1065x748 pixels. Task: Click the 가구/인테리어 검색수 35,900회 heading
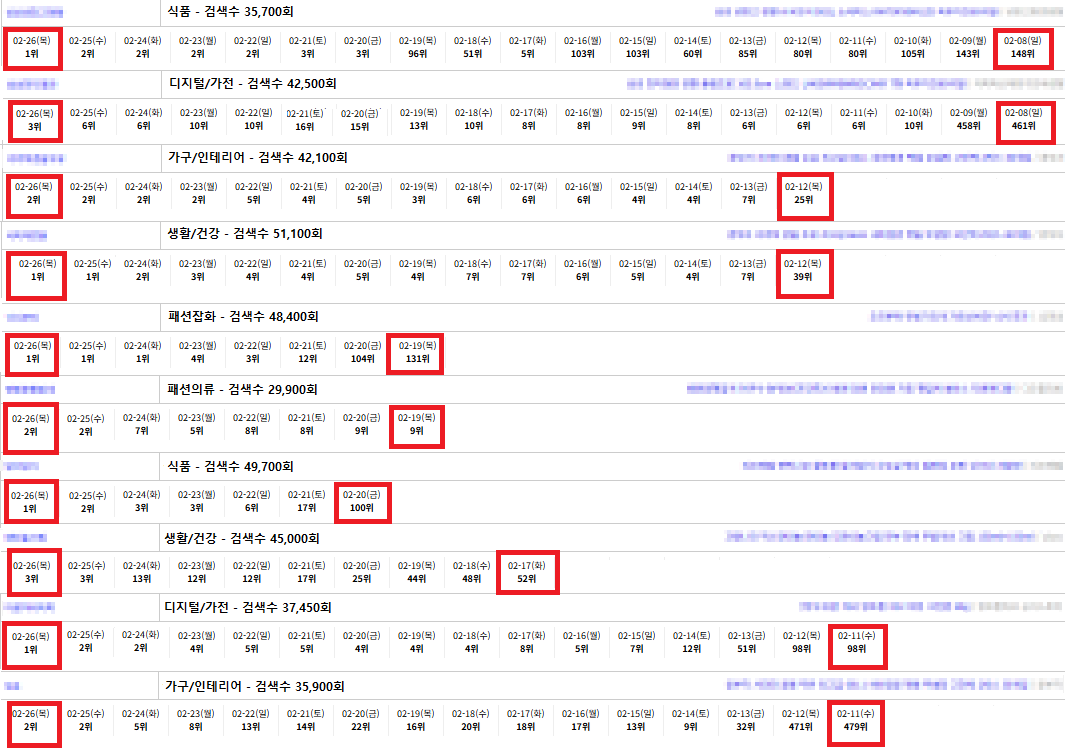254,687
